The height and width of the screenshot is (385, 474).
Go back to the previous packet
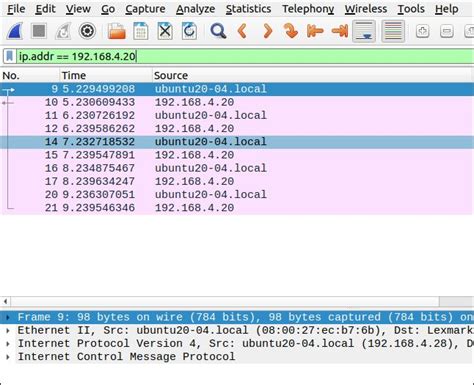pyautogui.click(x=242, y=31)
